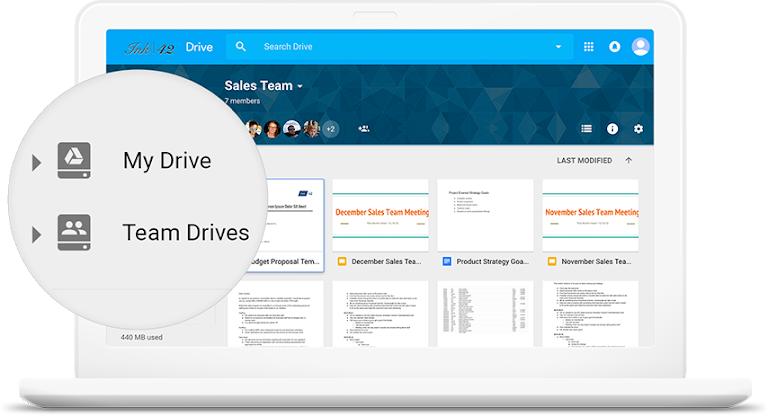This screenshot has width=768, height=416.
Task: Open the Google apps grid launcher
Action: pyautogui.click(x=589, y=47)
